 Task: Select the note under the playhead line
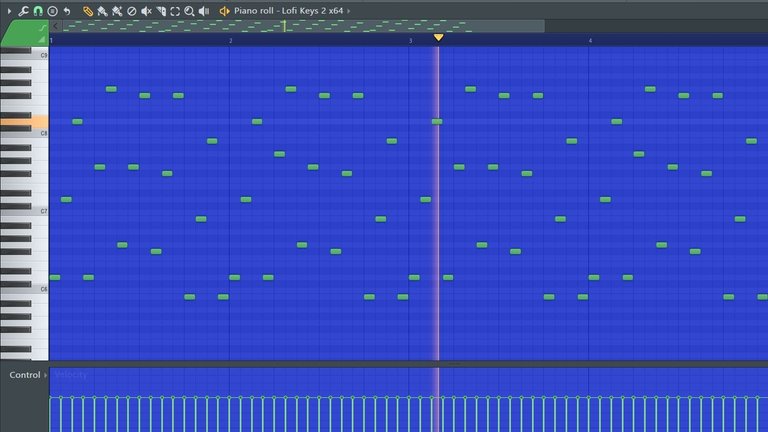tap(437, 121)
